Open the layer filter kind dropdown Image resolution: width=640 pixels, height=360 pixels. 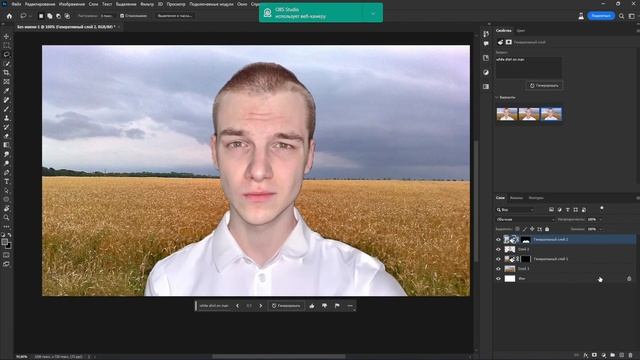[x=515, y=210]
